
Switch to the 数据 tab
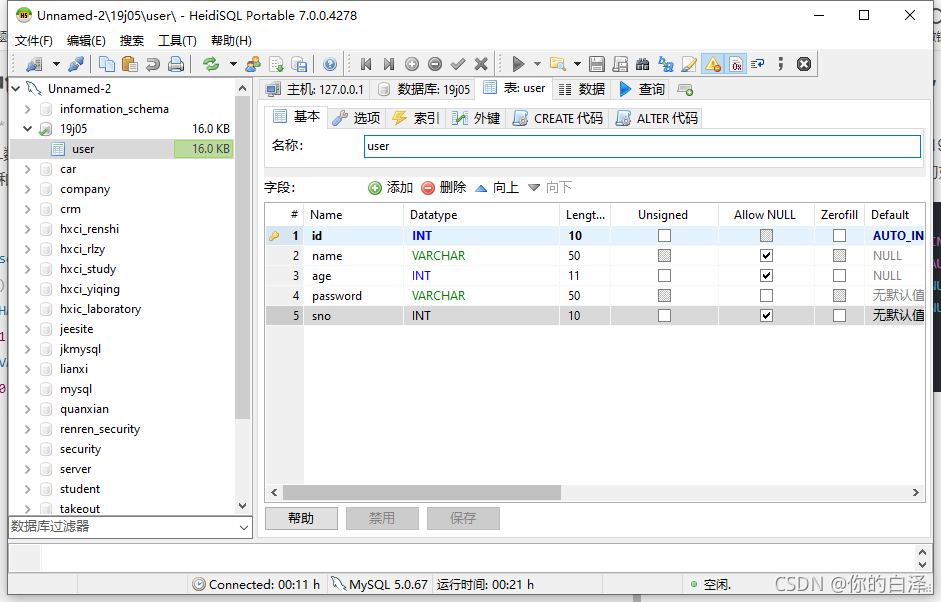(x=581, y=89)
